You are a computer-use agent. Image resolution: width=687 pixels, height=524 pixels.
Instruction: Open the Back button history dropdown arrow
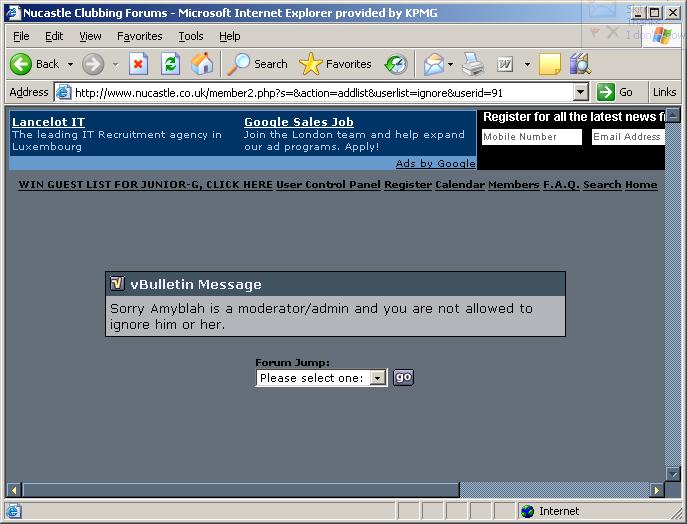(70, 64)
